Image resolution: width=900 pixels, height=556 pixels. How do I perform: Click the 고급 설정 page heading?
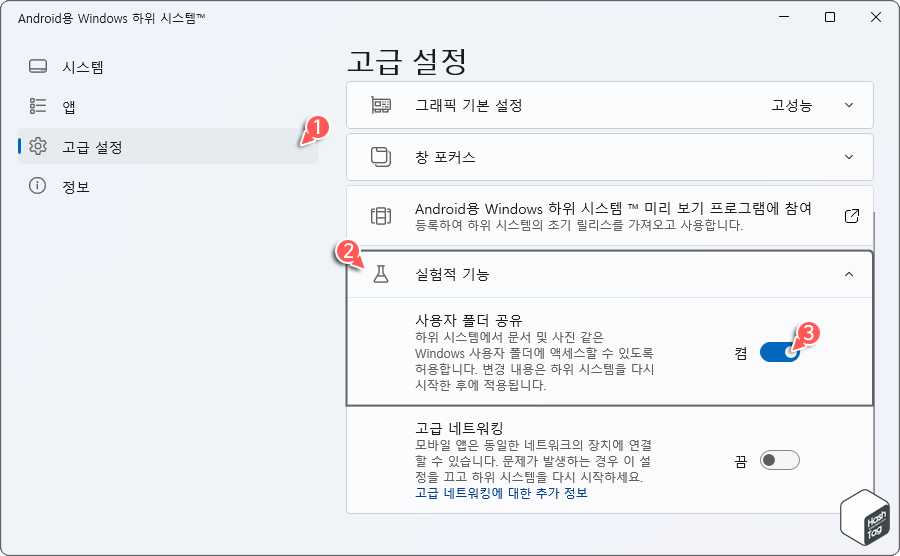[x=407, y=61]
